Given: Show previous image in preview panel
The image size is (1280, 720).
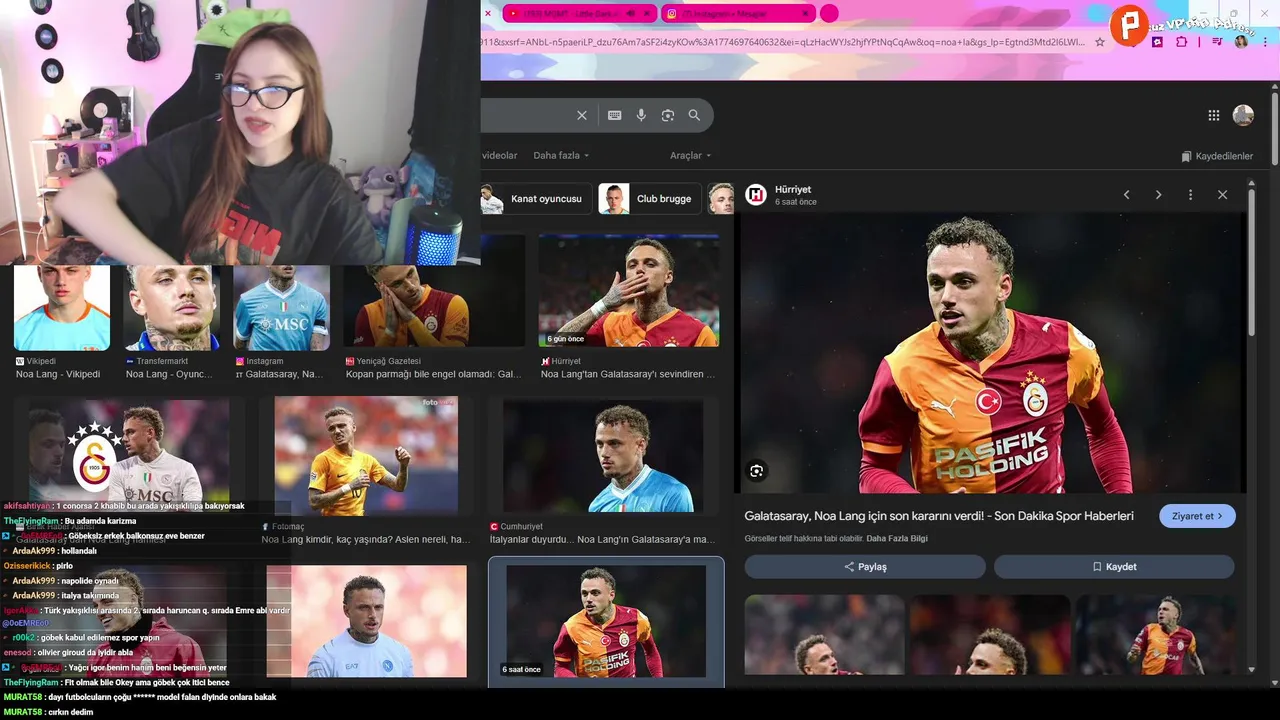Looking at the screenshot, I should (x=1126, y=195).
